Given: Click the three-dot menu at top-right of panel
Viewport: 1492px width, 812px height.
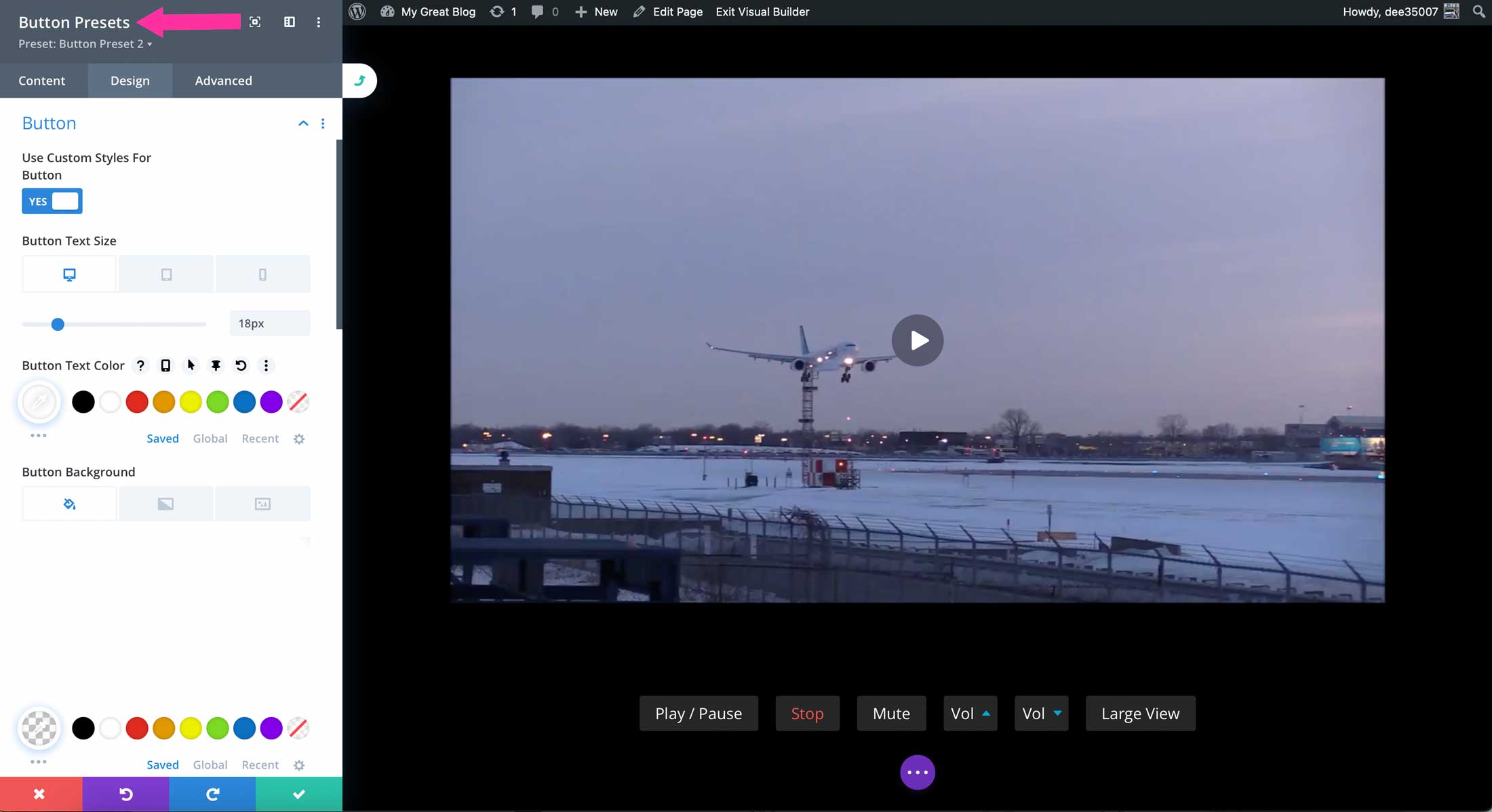Looking at the screenshot, I should tap(319, 22).
